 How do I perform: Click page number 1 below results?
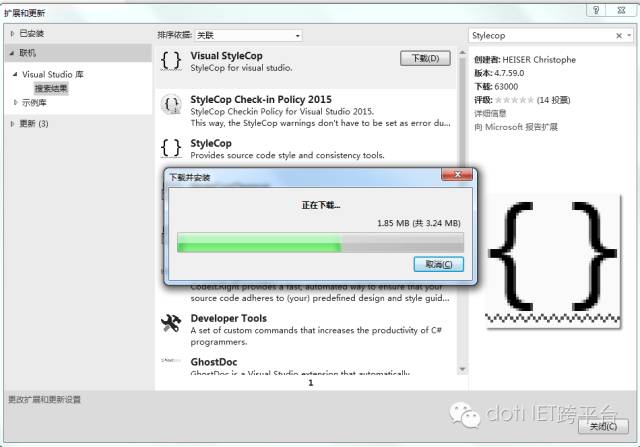pos(311,383)
